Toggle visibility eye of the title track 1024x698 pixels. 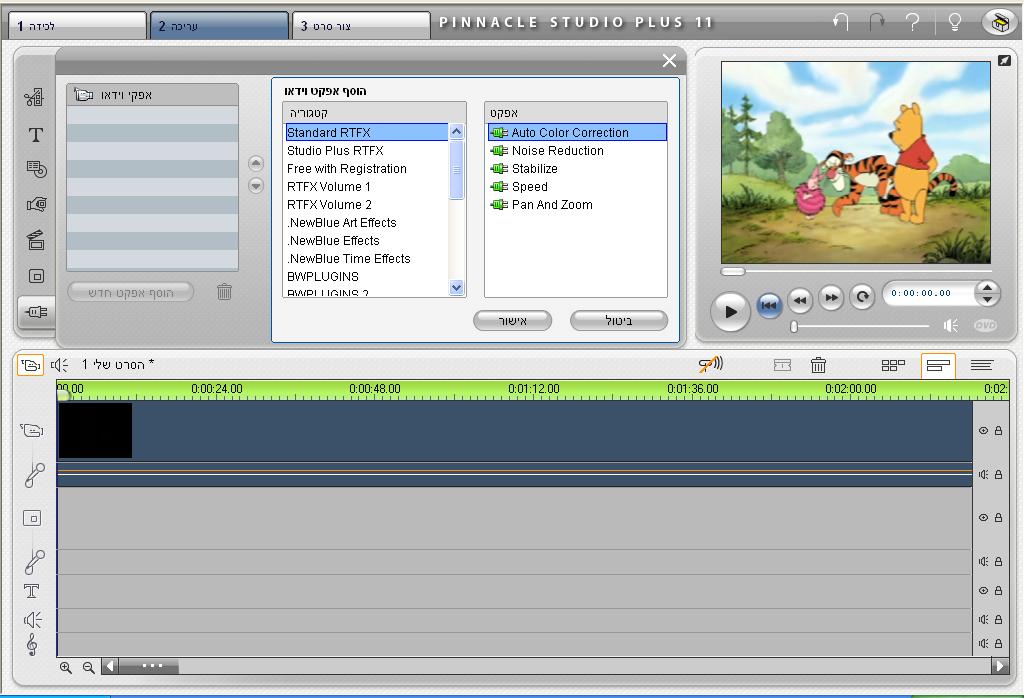click(984, 590)
